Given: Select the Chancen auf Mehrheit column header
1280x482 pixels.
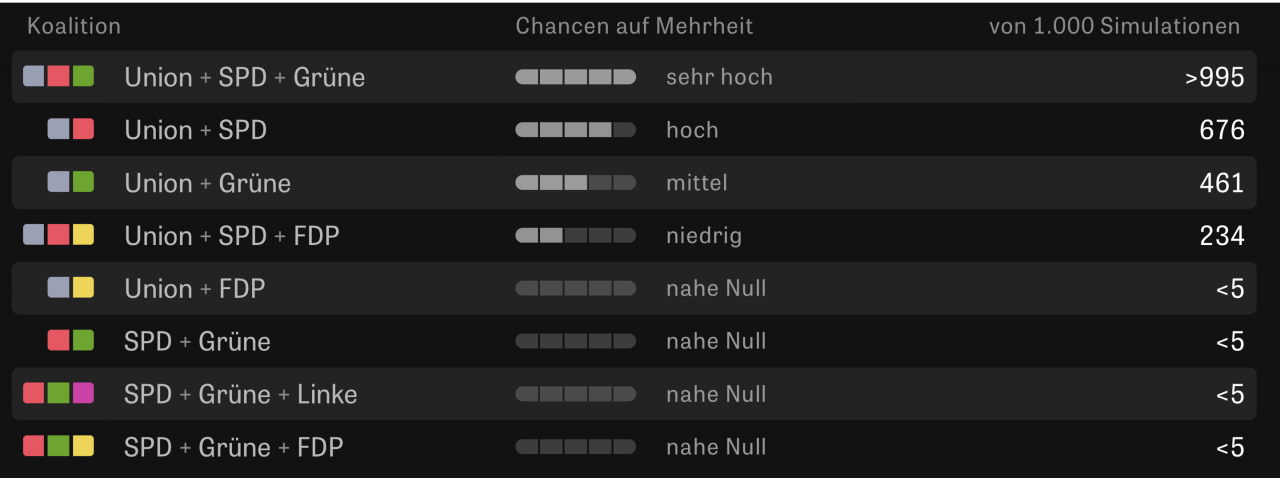Looking at the screenshot, I should (634, 26).
